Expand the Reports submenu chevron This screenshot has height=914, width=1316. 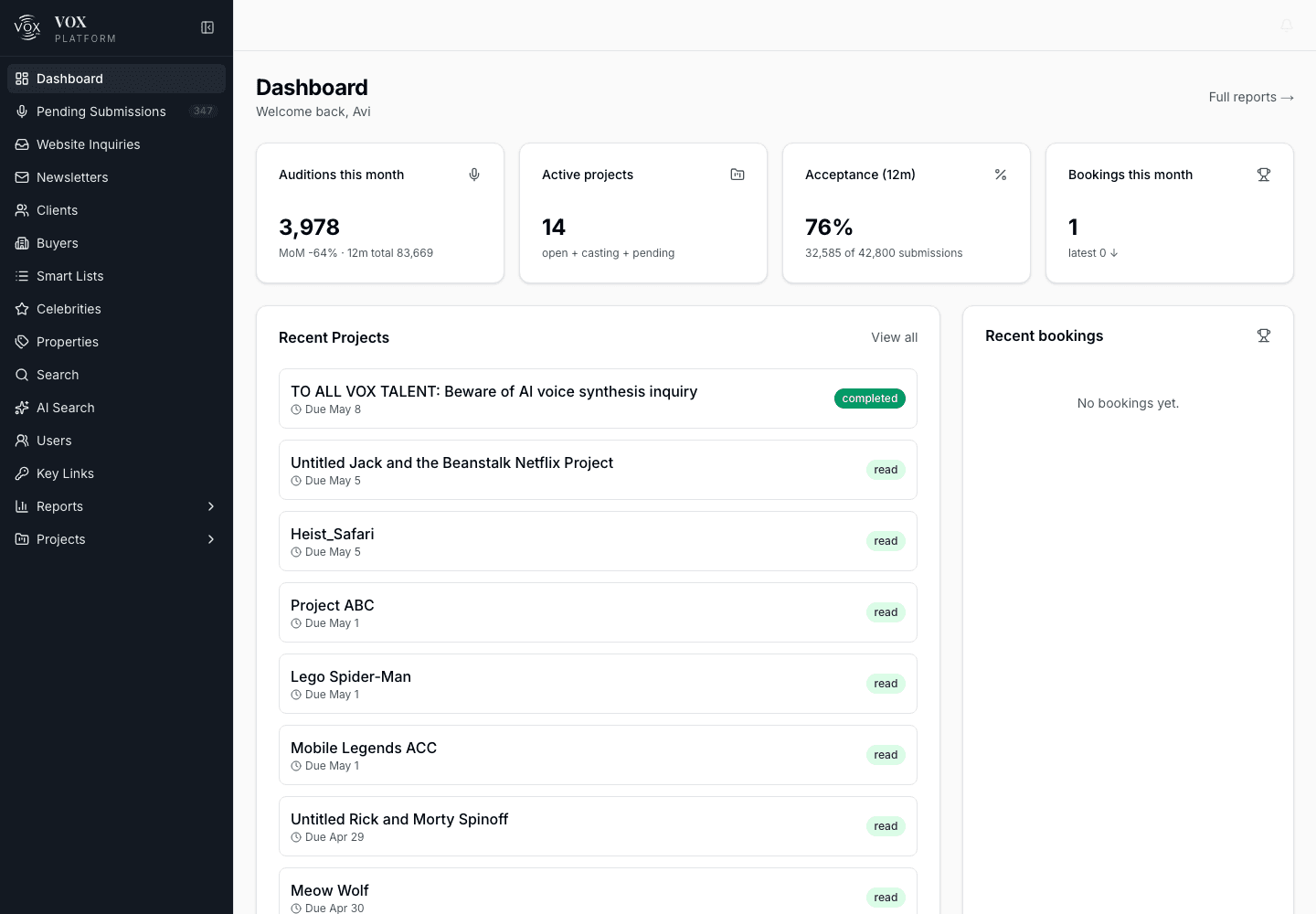(211, 506)
